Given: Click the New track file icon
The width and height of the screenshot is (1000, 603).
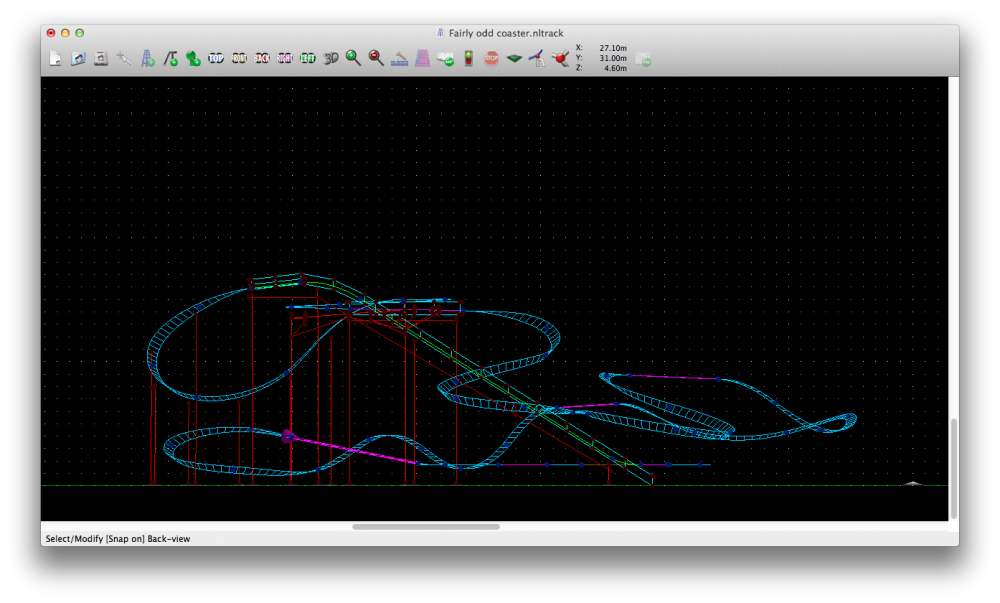Looking at the screenshot, I should pos(56,59).
